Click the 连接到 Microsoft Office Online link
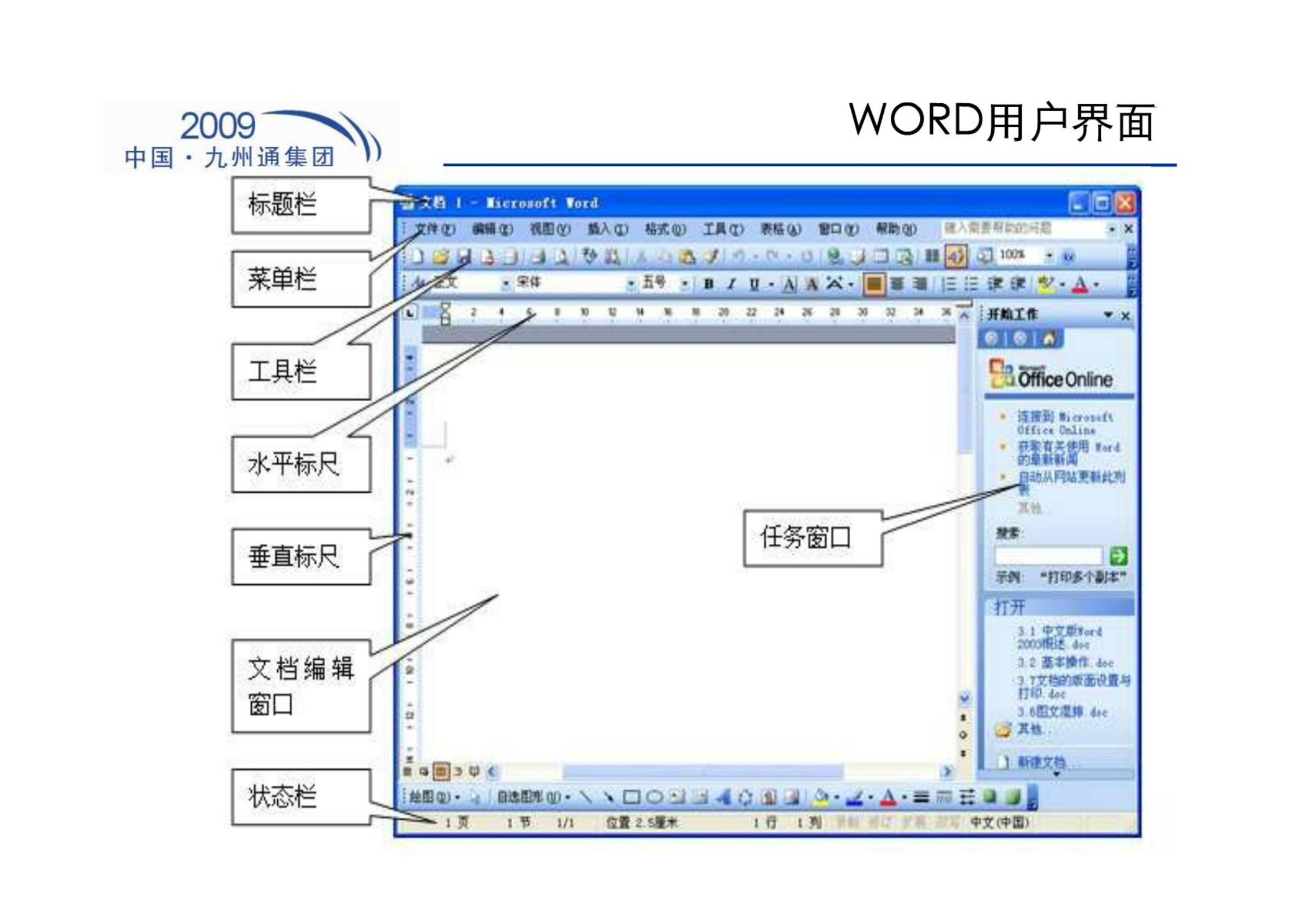Image resolution: width=1306 pixels, height=924 pixels. coord(1065,423)
